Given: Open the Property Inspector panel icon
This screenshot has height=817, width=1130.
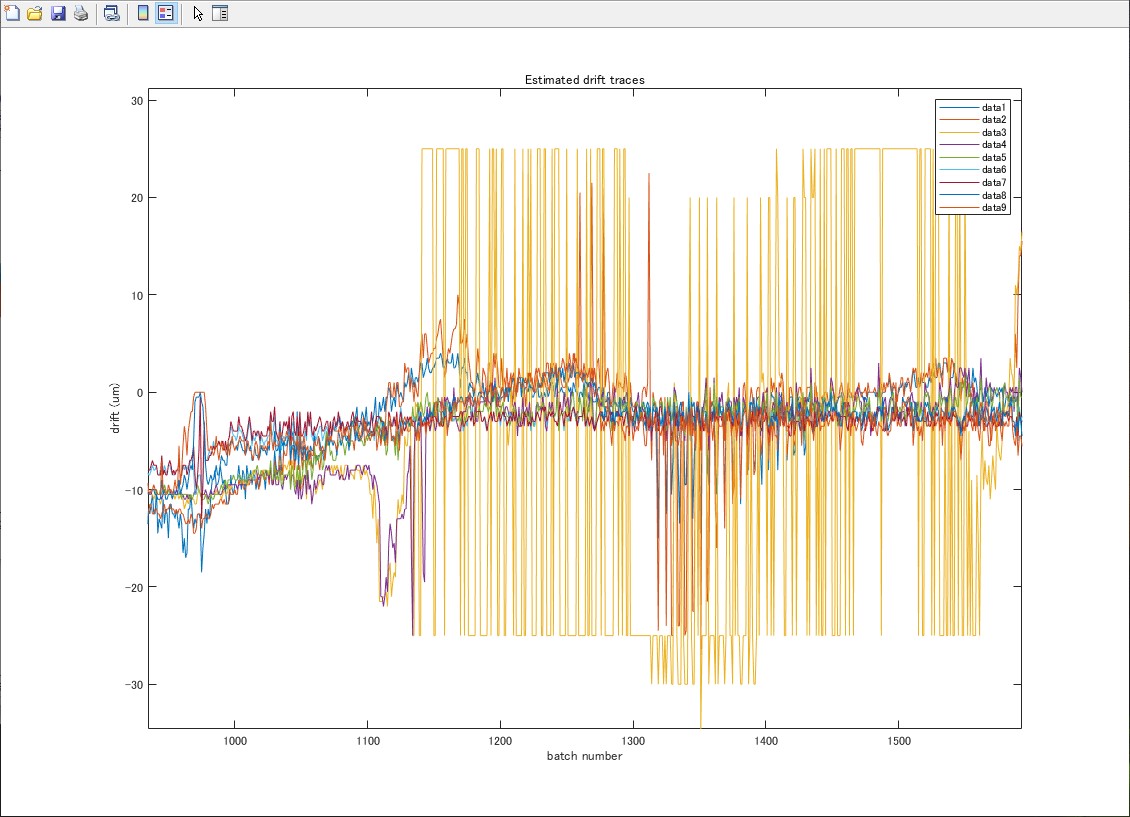Looking at the screenshot, I should tap(221, 13).
